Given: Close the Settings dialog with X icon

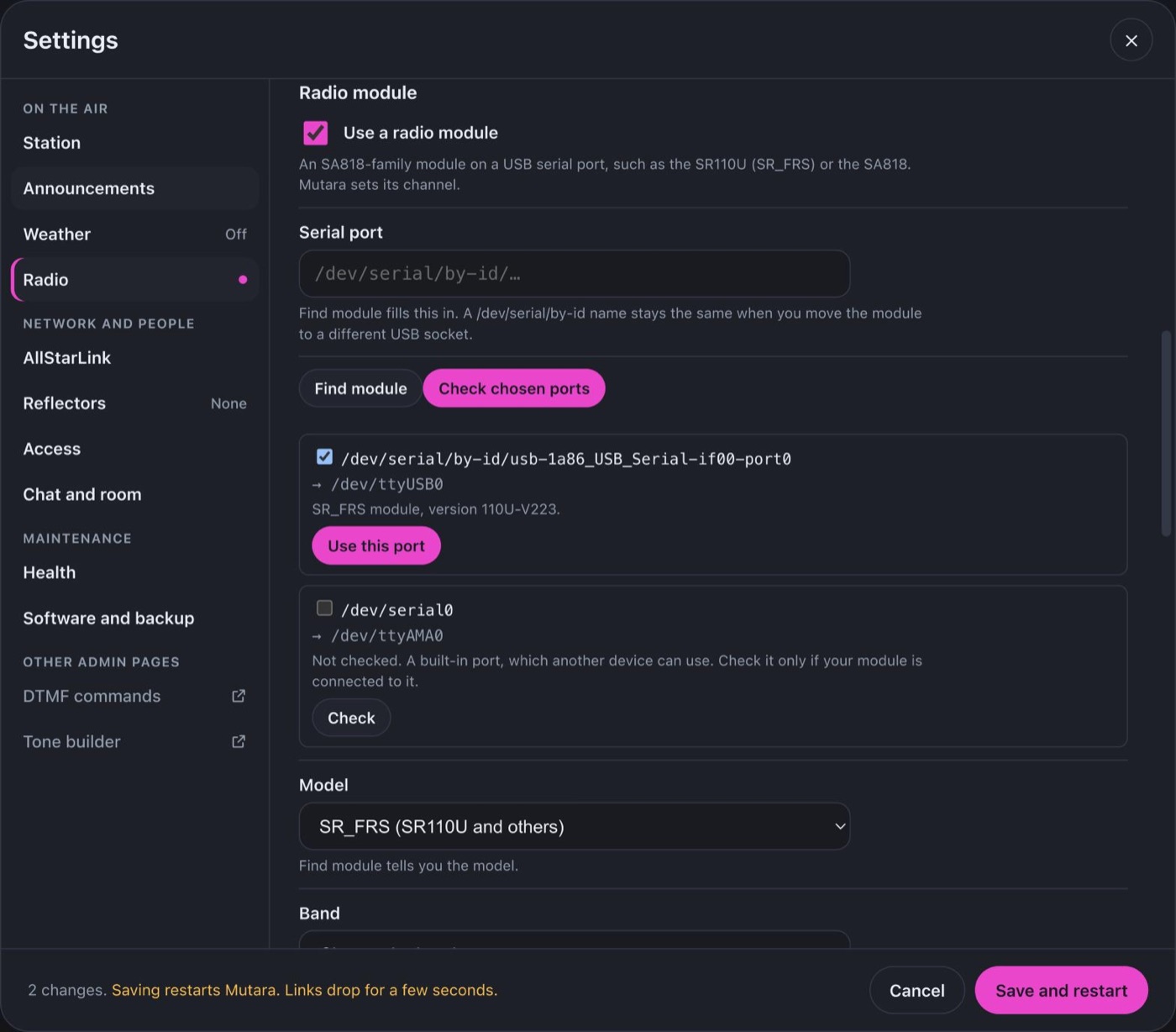Looking at the screenshot, I should (x=1131, y=40).
